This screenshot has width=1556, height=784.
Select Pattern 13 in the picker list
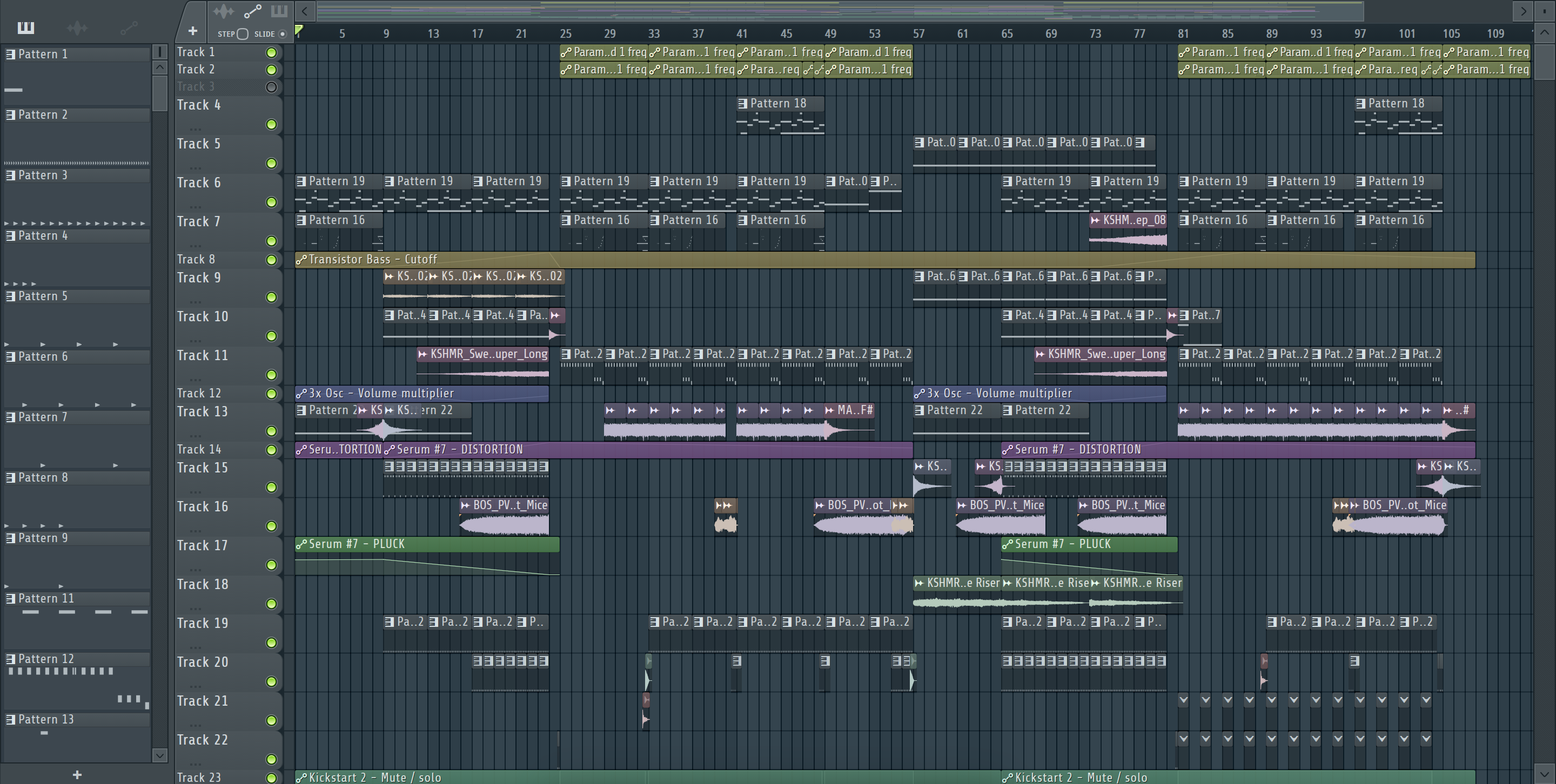tap(77, 719)
